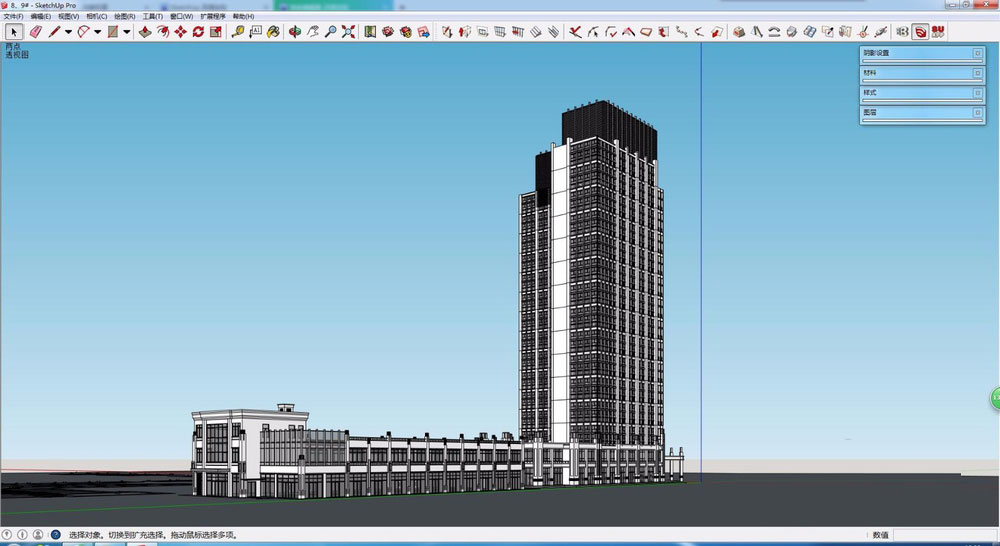Screen dimensions: 1000x546
Task: Activate the Pencil line tool
Action: tap(54, 32)
